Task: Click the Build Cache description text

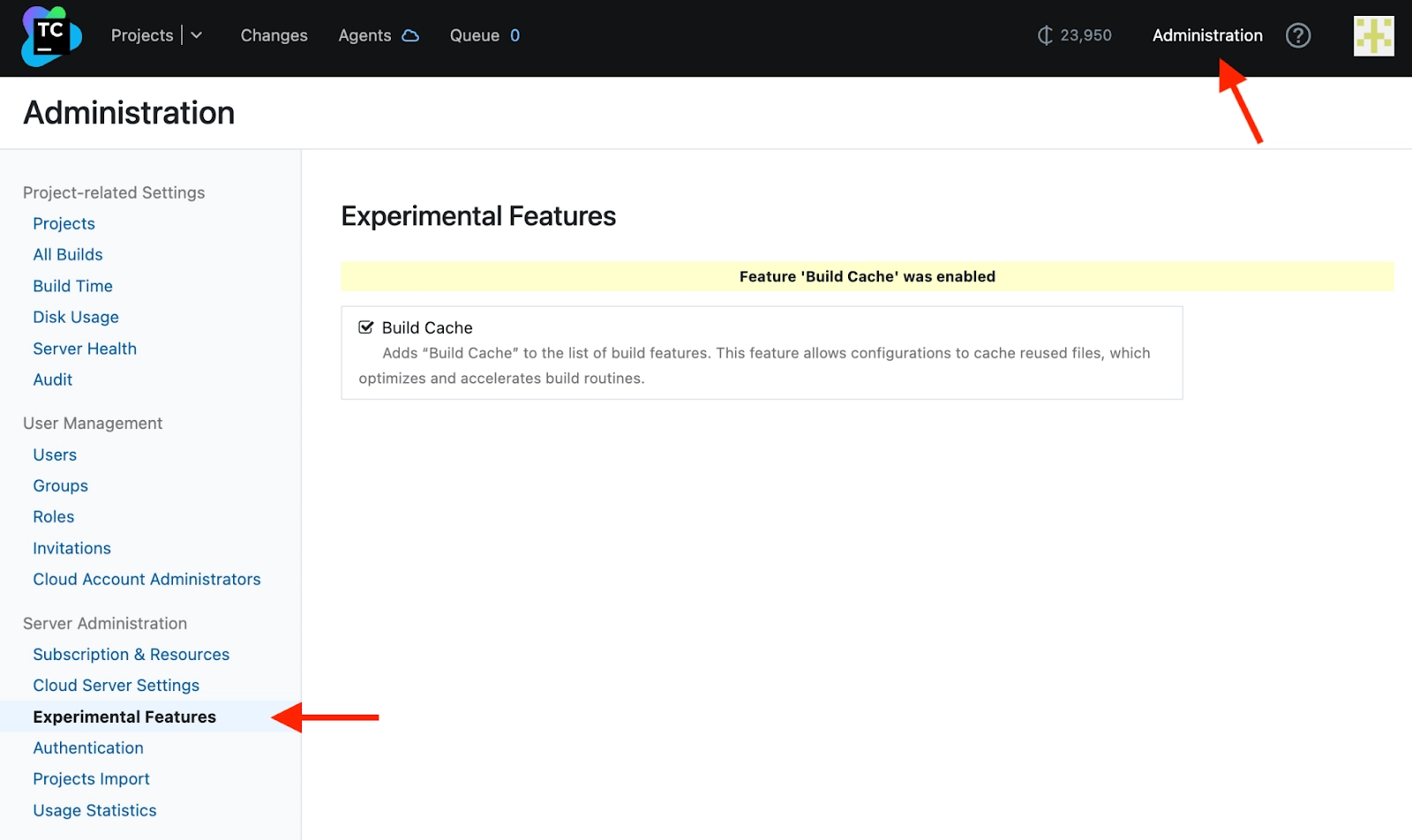Action: pyautogui.click(x=755, y=365)
